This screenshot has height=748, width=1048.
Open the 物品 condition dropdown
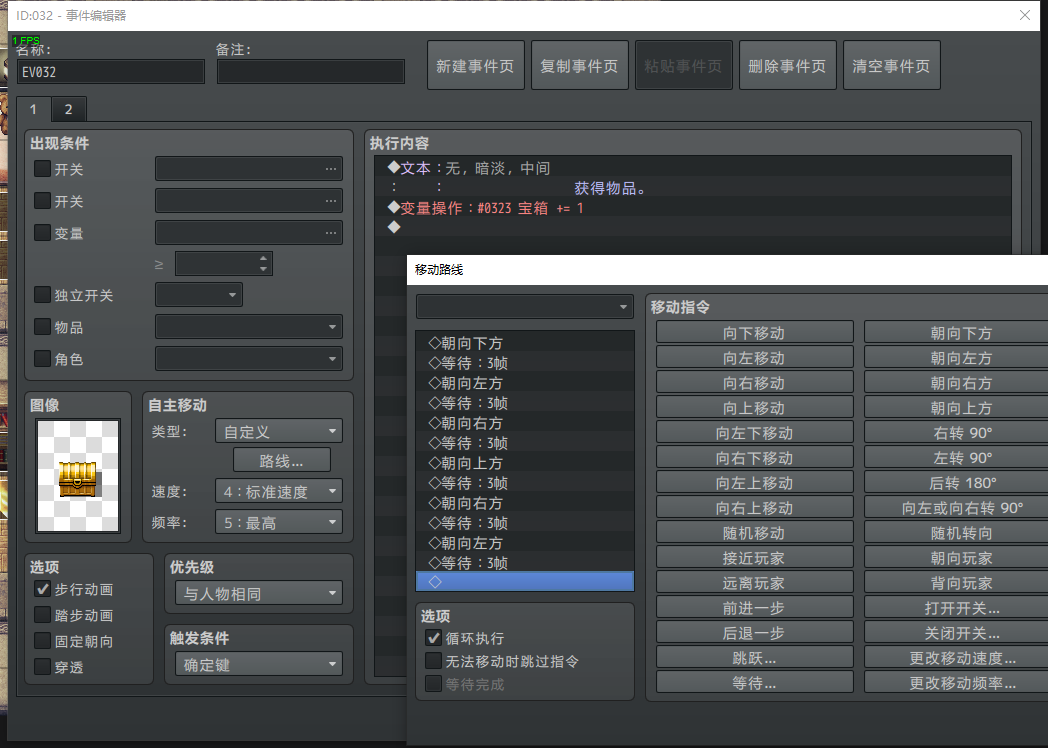249,327
